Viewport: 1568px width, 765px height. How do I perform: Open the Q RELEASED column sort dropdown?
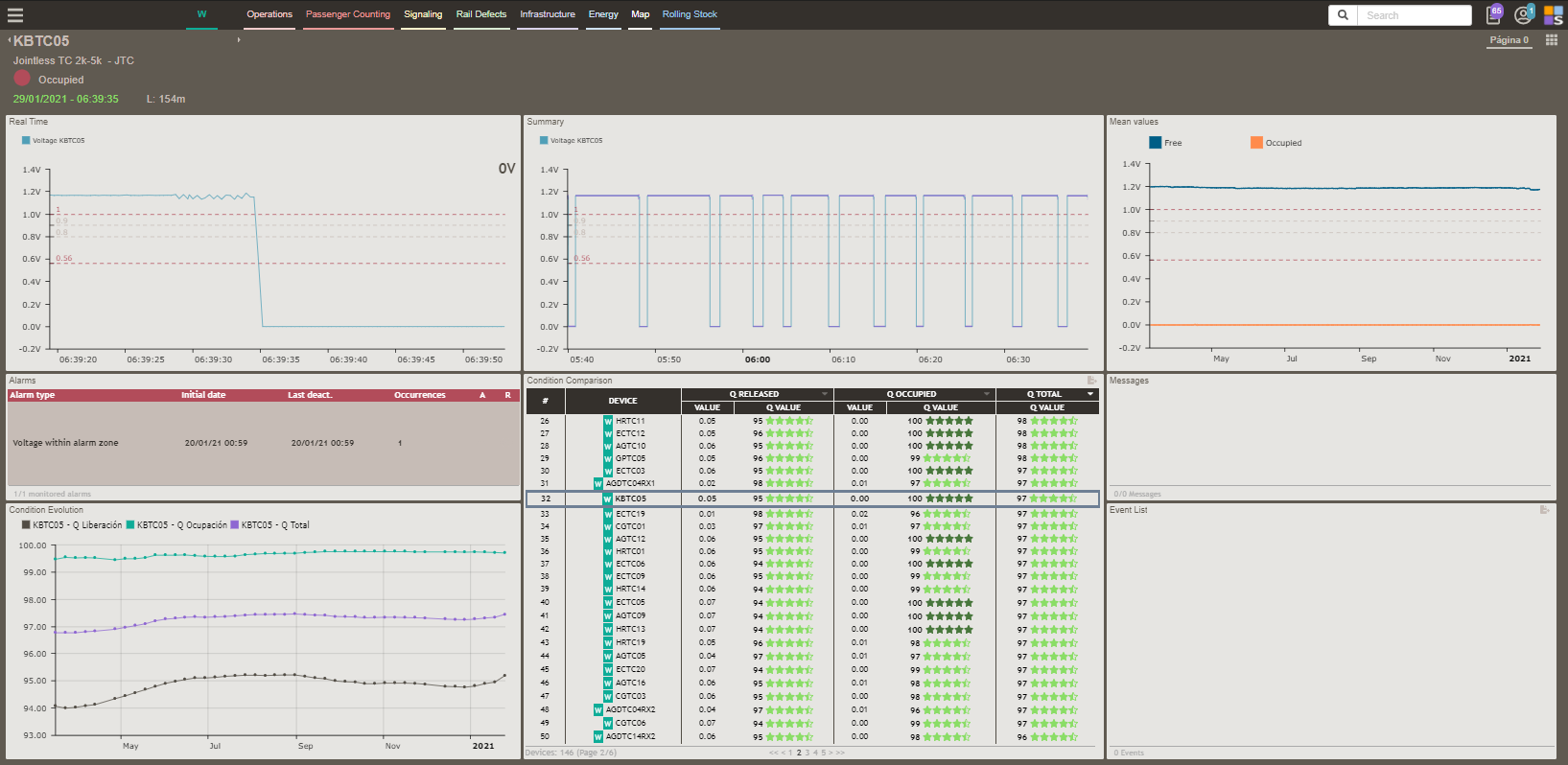click(x=825, y=394)
